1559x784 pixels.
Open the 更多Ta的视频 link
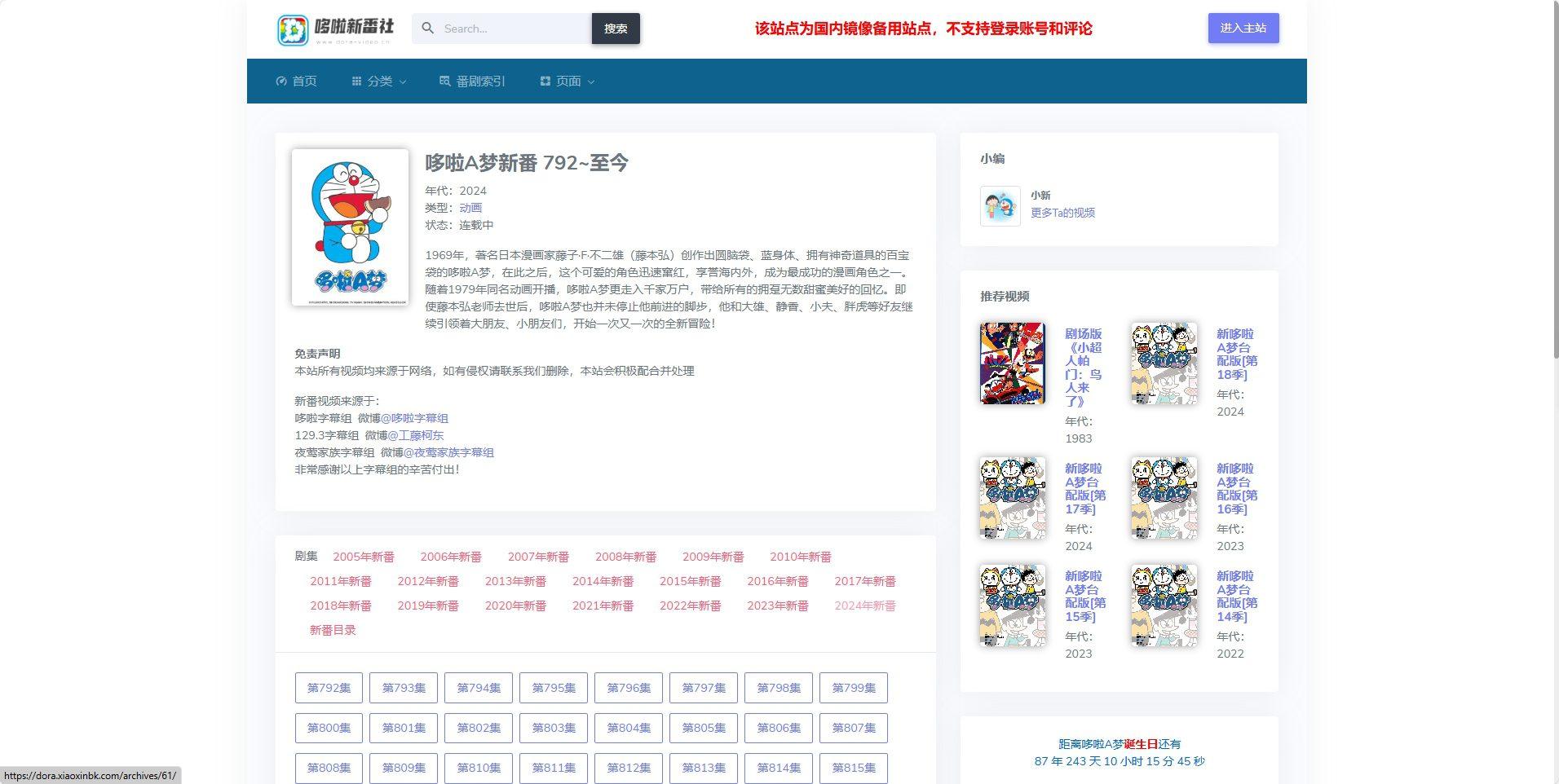point(1062,213)
